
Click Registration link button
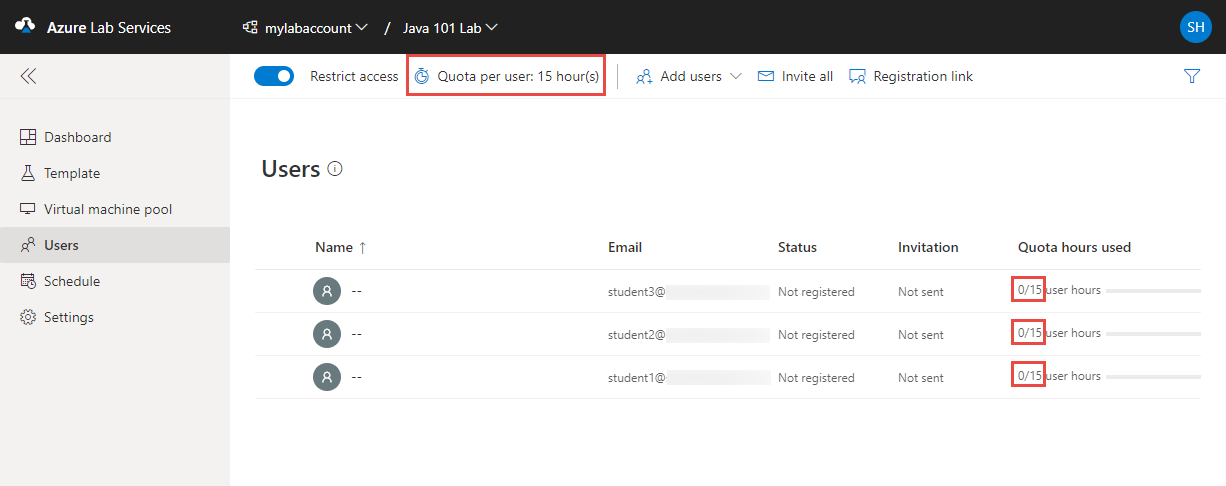click(911, 76)
